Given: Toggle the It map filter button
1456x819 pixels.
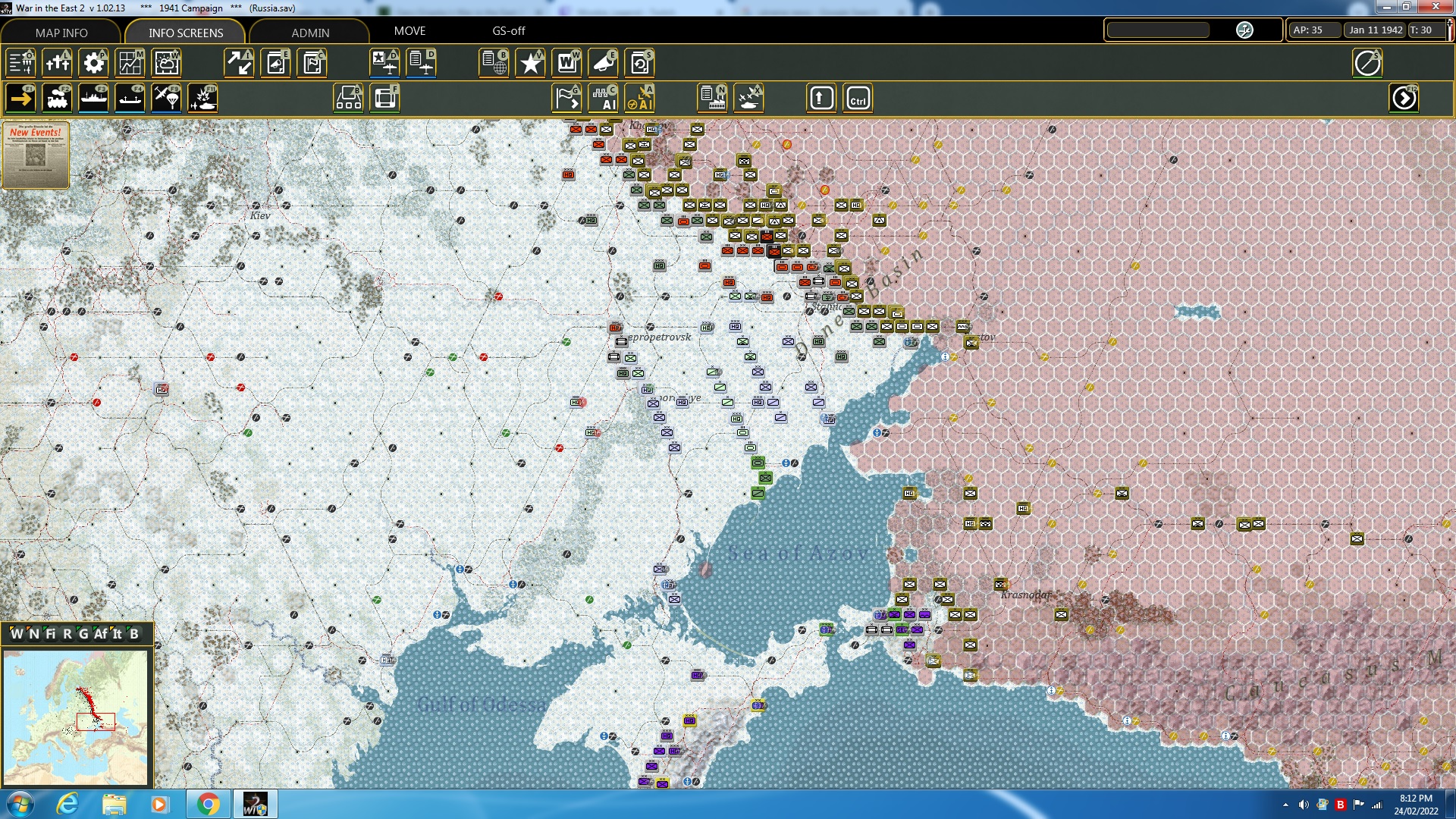Looking at the screenshot, I should click(x=117, y=634).
